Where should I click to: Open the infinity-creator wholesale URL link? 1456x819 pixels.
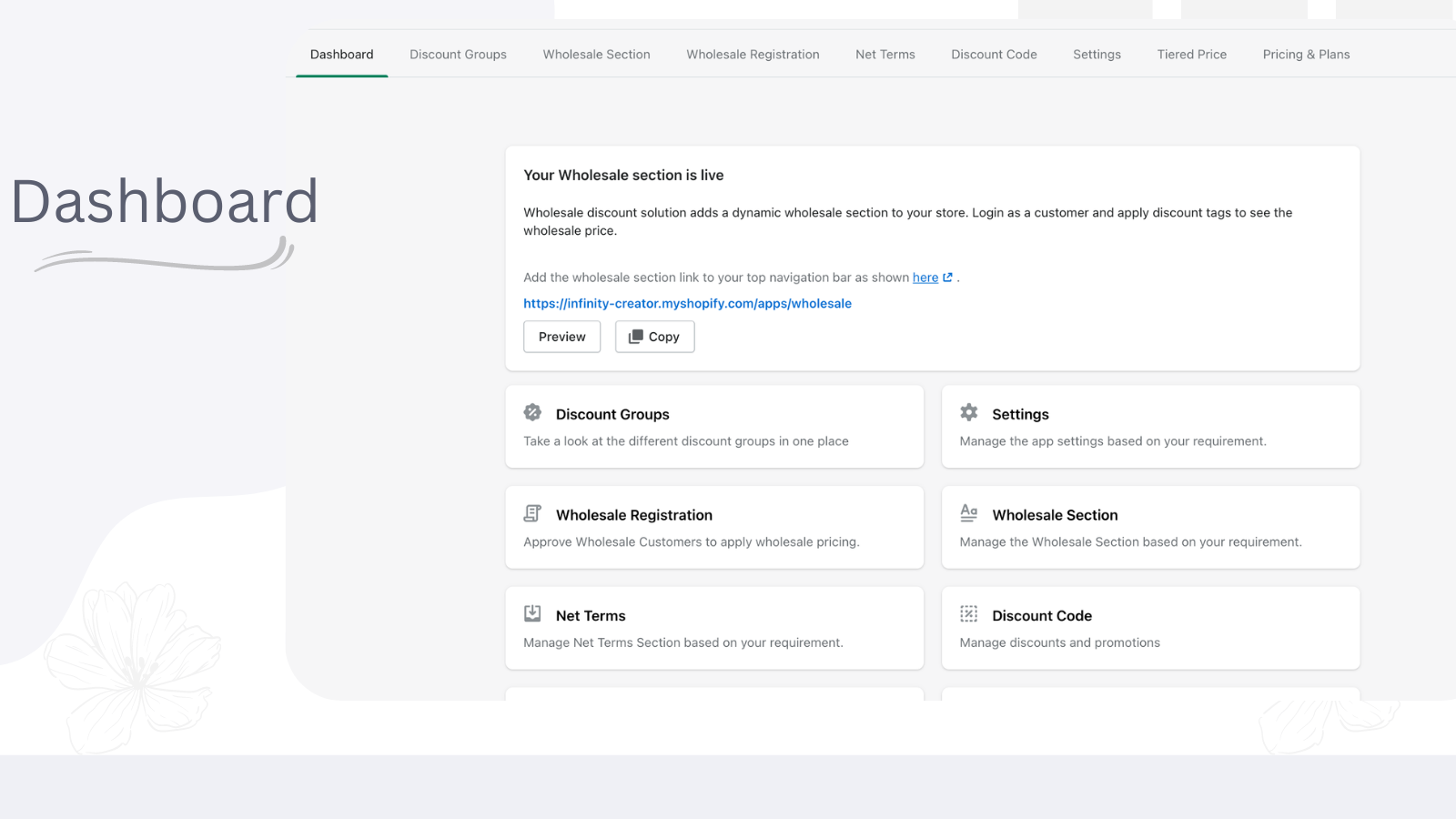point(687,304)
